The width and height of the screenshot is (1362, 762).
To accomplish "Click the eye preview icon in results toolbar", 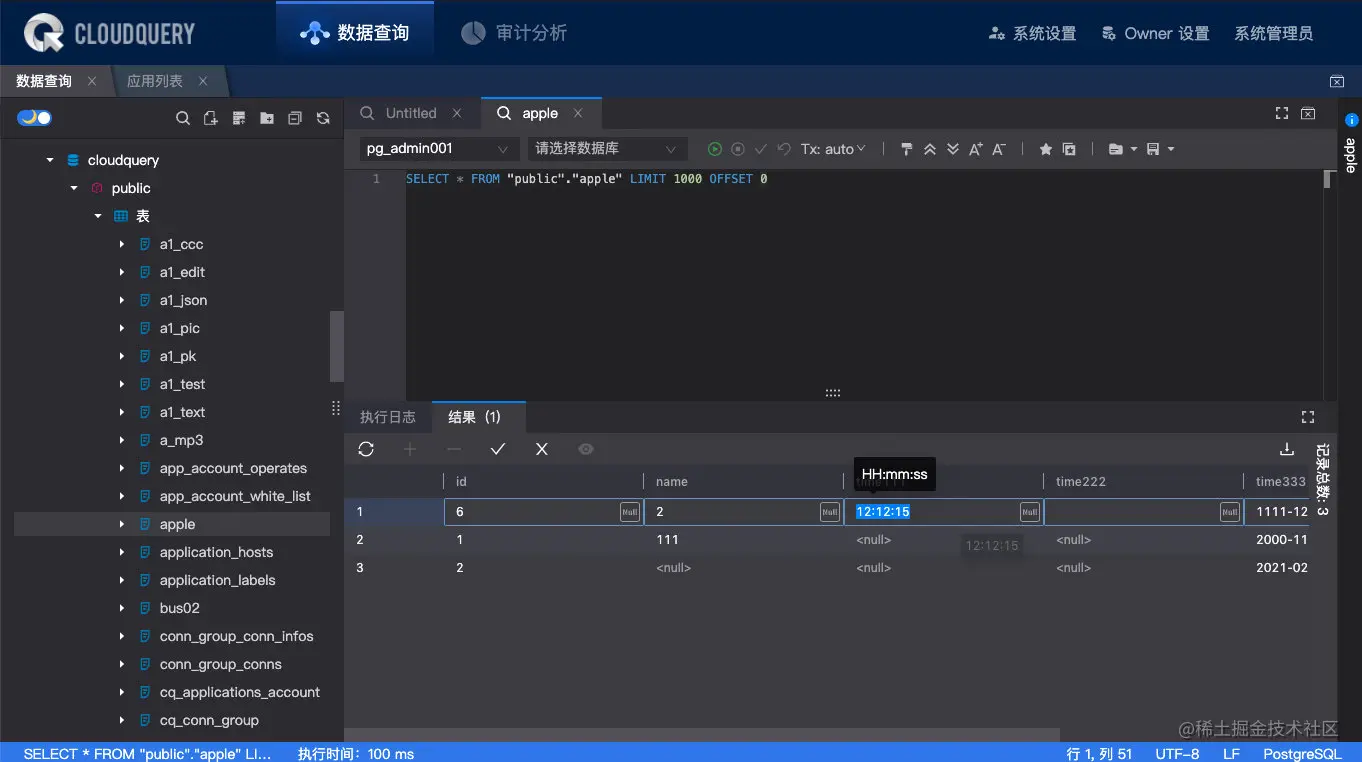I will (x=586, y=449).
